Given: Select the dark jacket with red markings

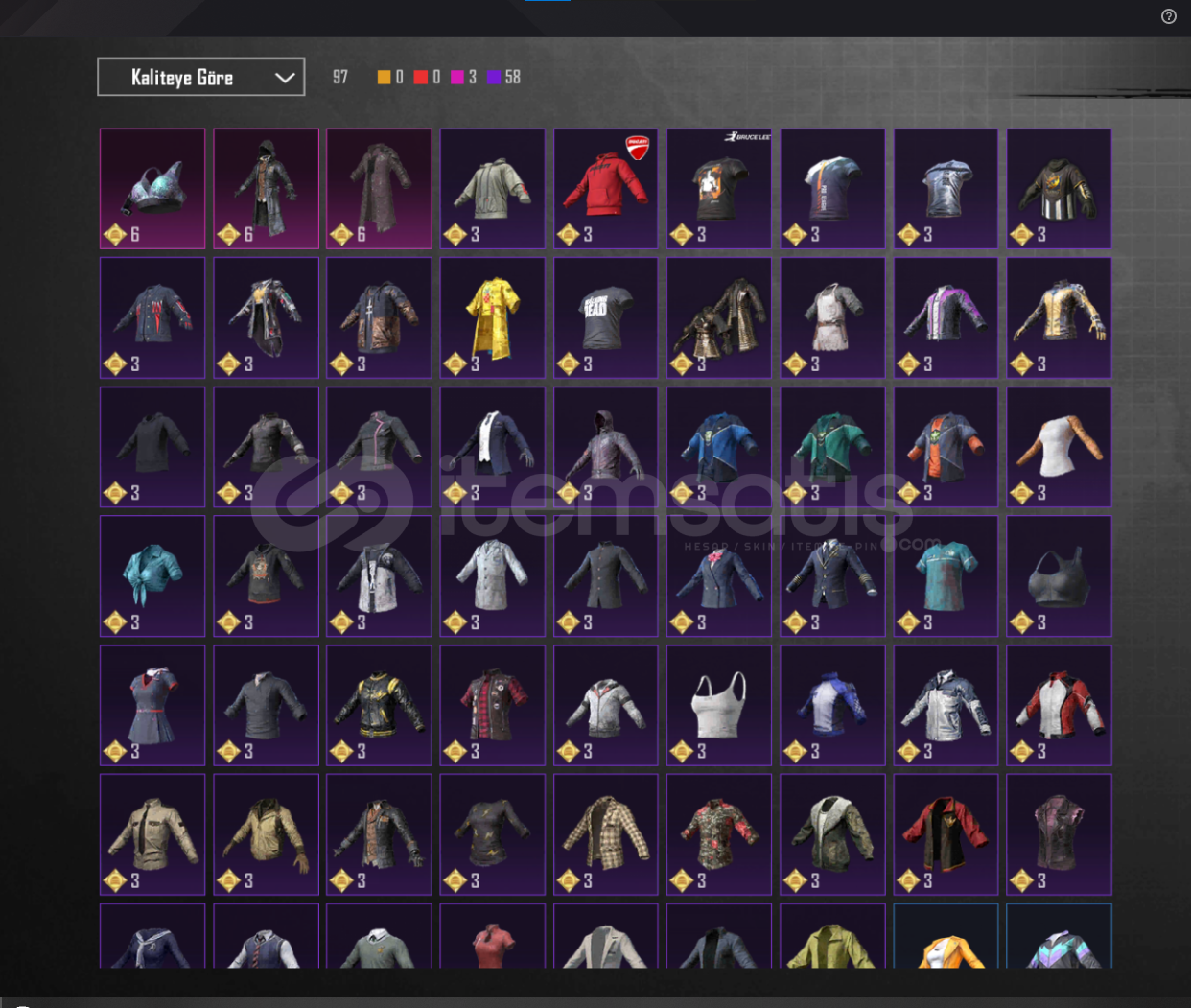Looking at the screenshot, I should coord(152,317).
